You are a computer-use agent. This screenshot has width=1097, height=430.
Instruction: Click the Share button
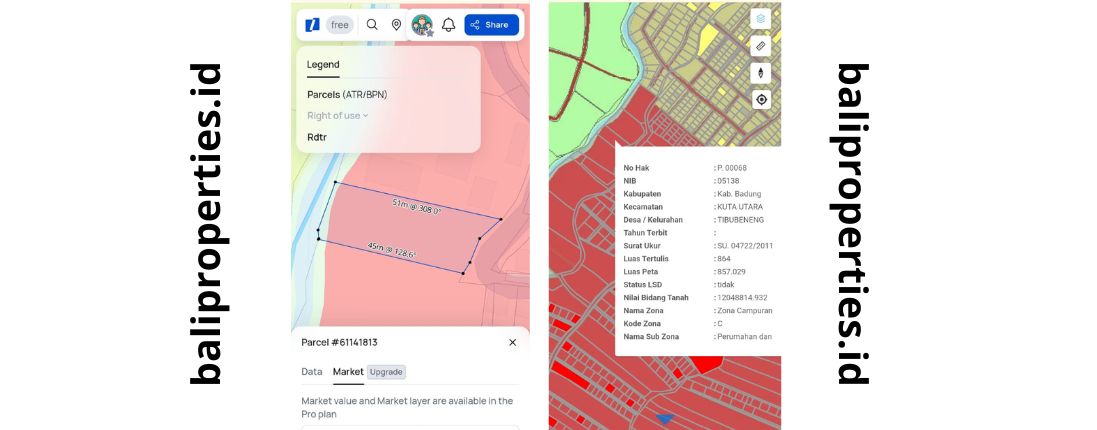491,25
